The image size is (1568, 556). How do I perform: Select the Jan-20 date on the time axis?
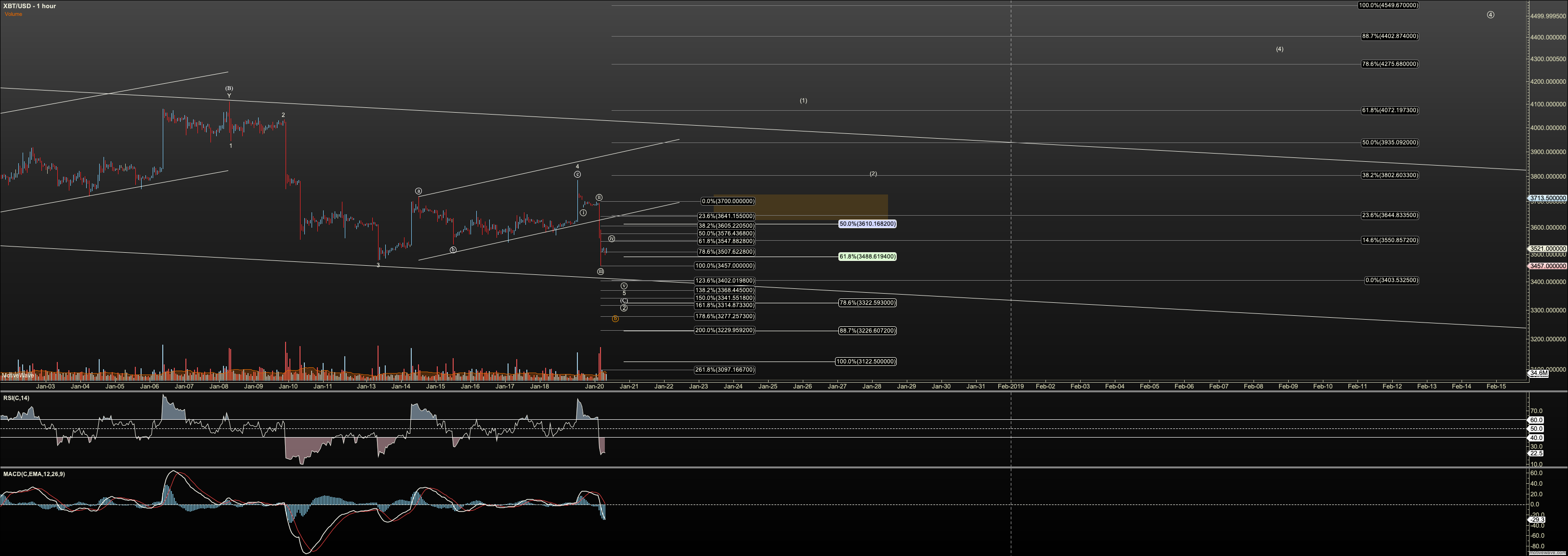[595, 386]
